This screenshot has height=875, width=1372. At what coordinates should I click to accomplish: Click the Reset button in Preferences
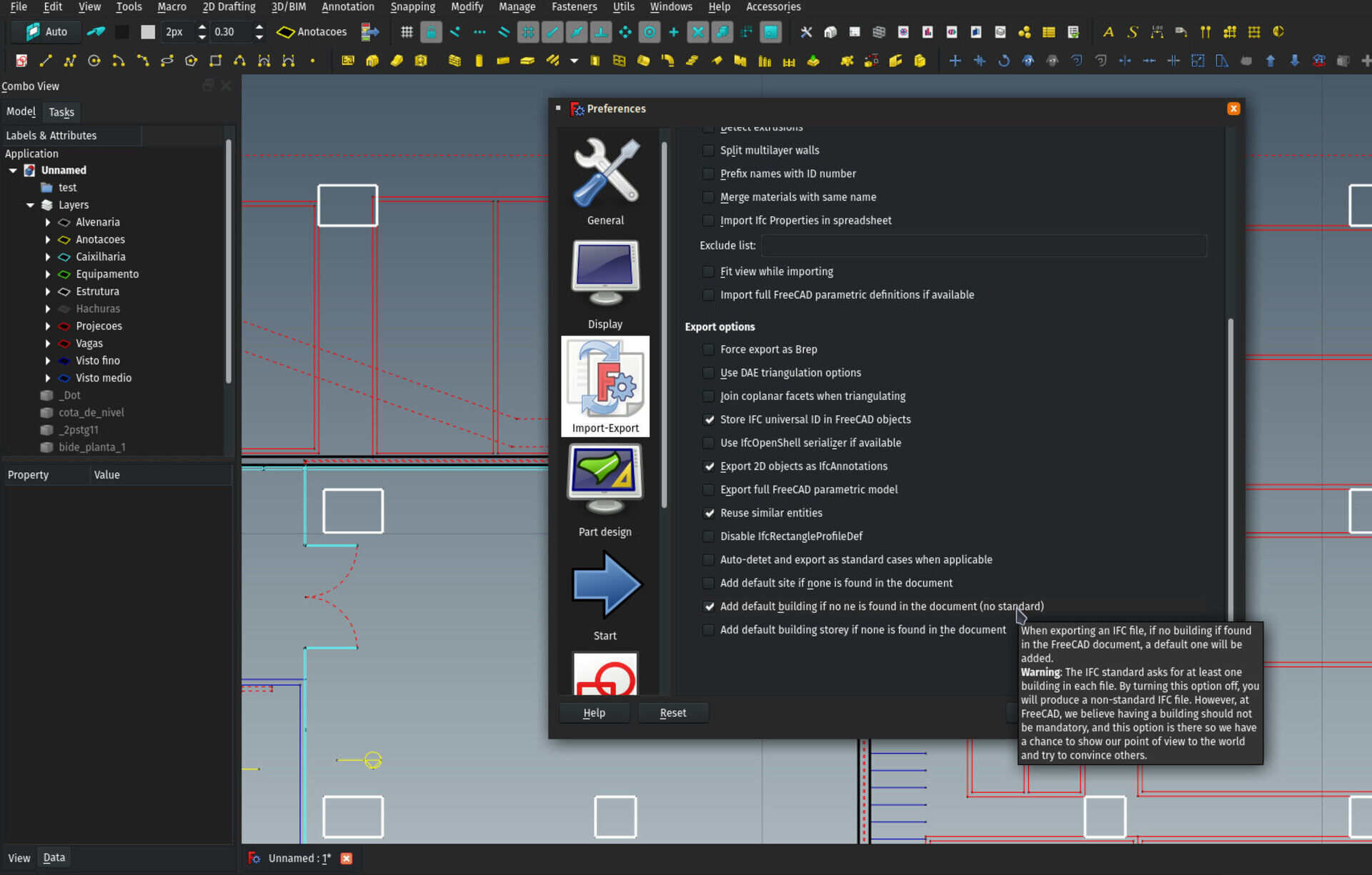(x=672, y=713)
